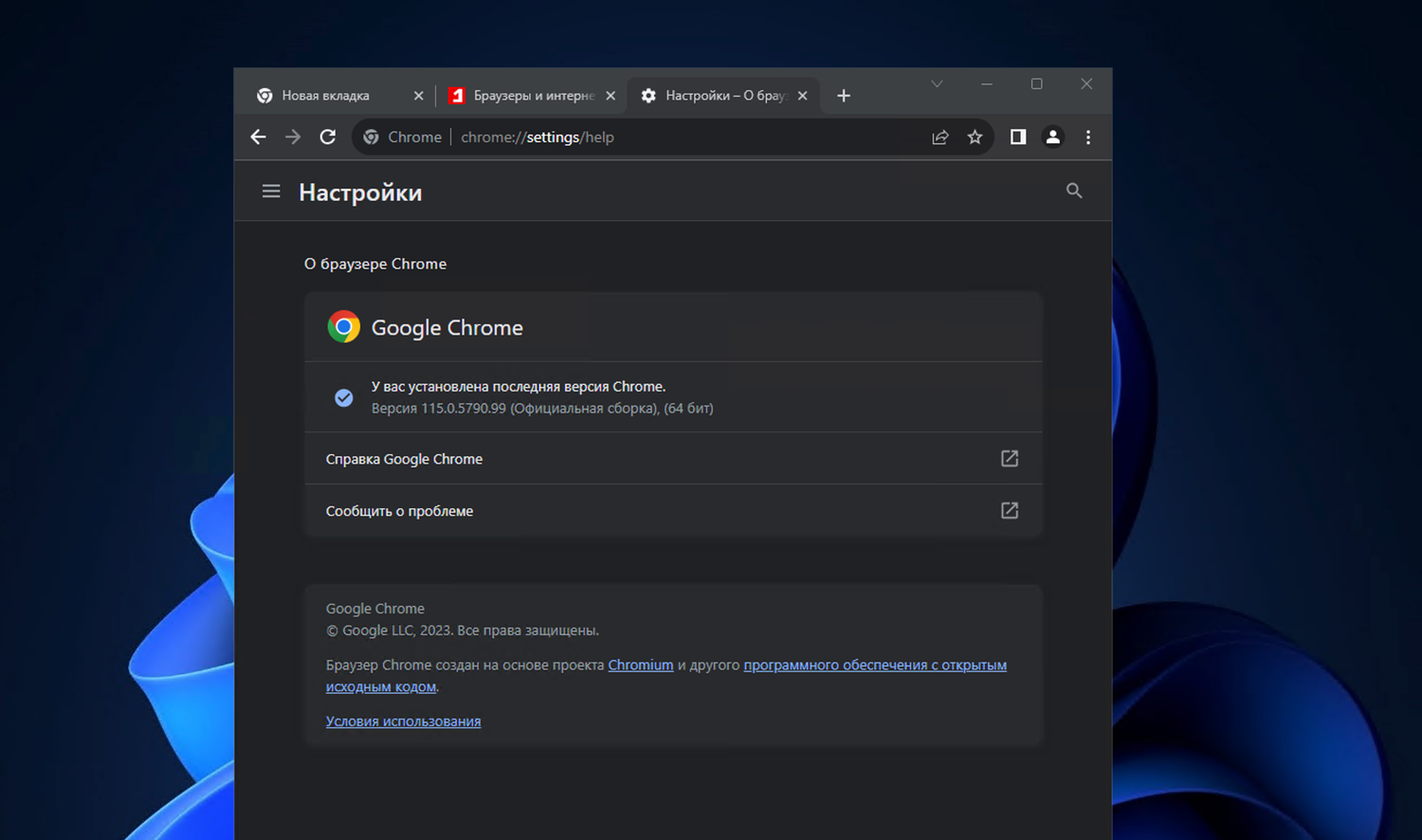Focus the chrome://settings/help address bar
The height and width of the screenshot is (840, 1422).
[673, 137]
